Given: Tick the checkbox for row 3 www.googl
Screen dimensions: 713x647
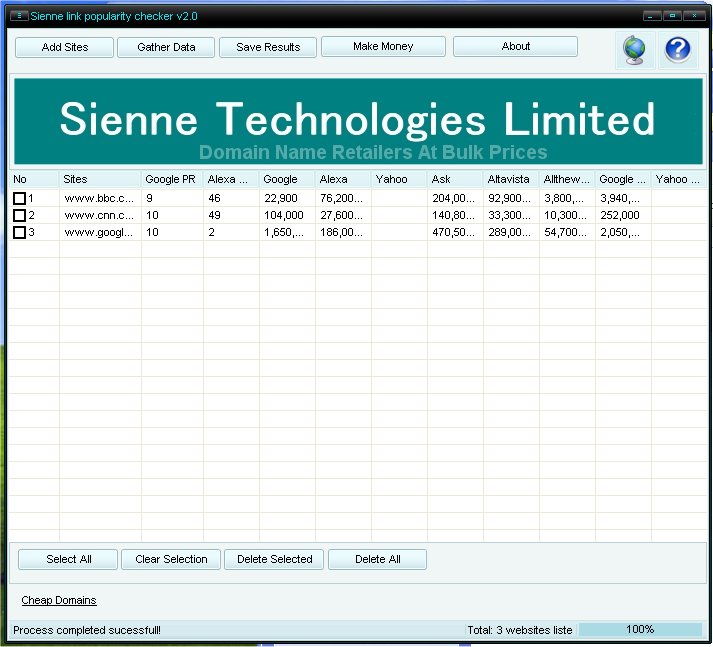Looking at the screenshot, I should tap(19, 232).
